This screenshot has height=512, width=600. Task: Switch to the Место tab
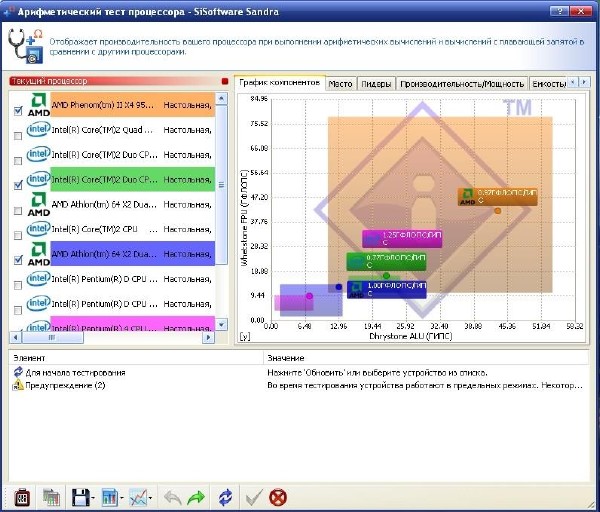(340, 84)
